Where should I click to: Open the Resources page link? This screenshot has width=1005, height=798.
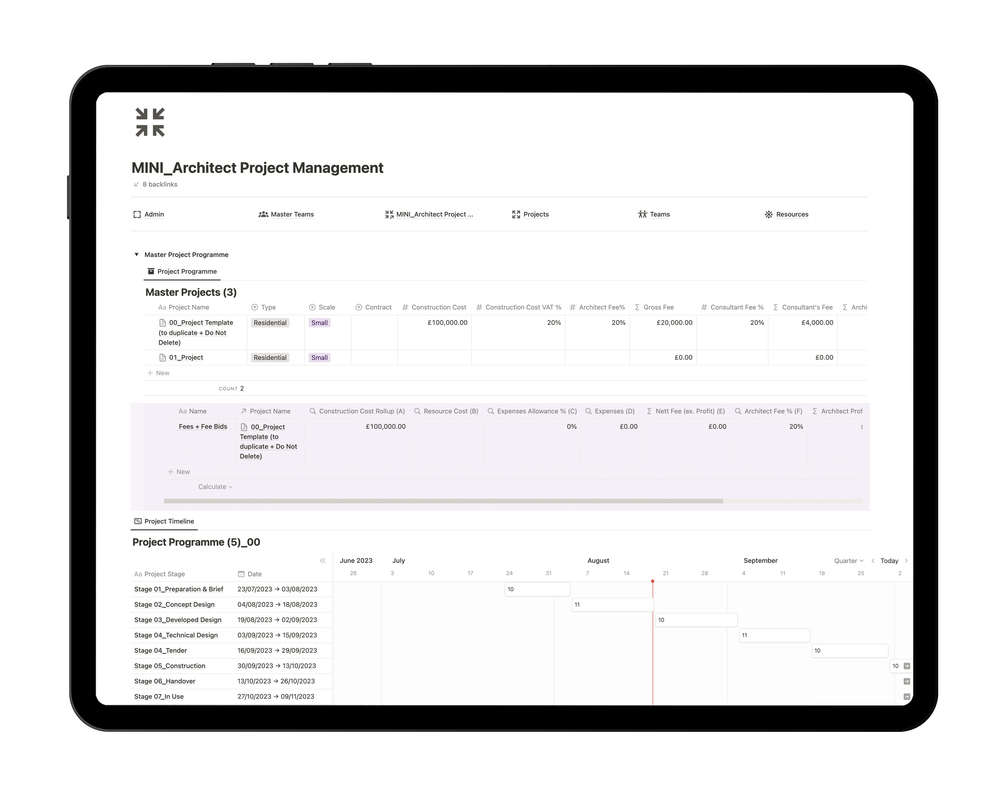pyautogui.click(x=786, y=215)
